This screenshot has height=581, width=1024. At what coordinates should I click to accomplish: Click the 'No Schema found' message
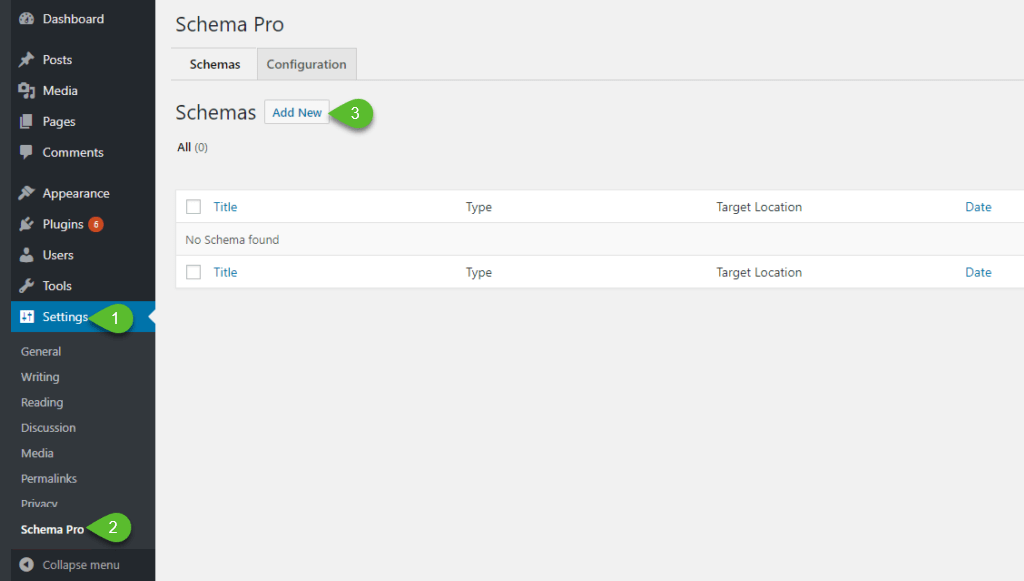point(232,240)
